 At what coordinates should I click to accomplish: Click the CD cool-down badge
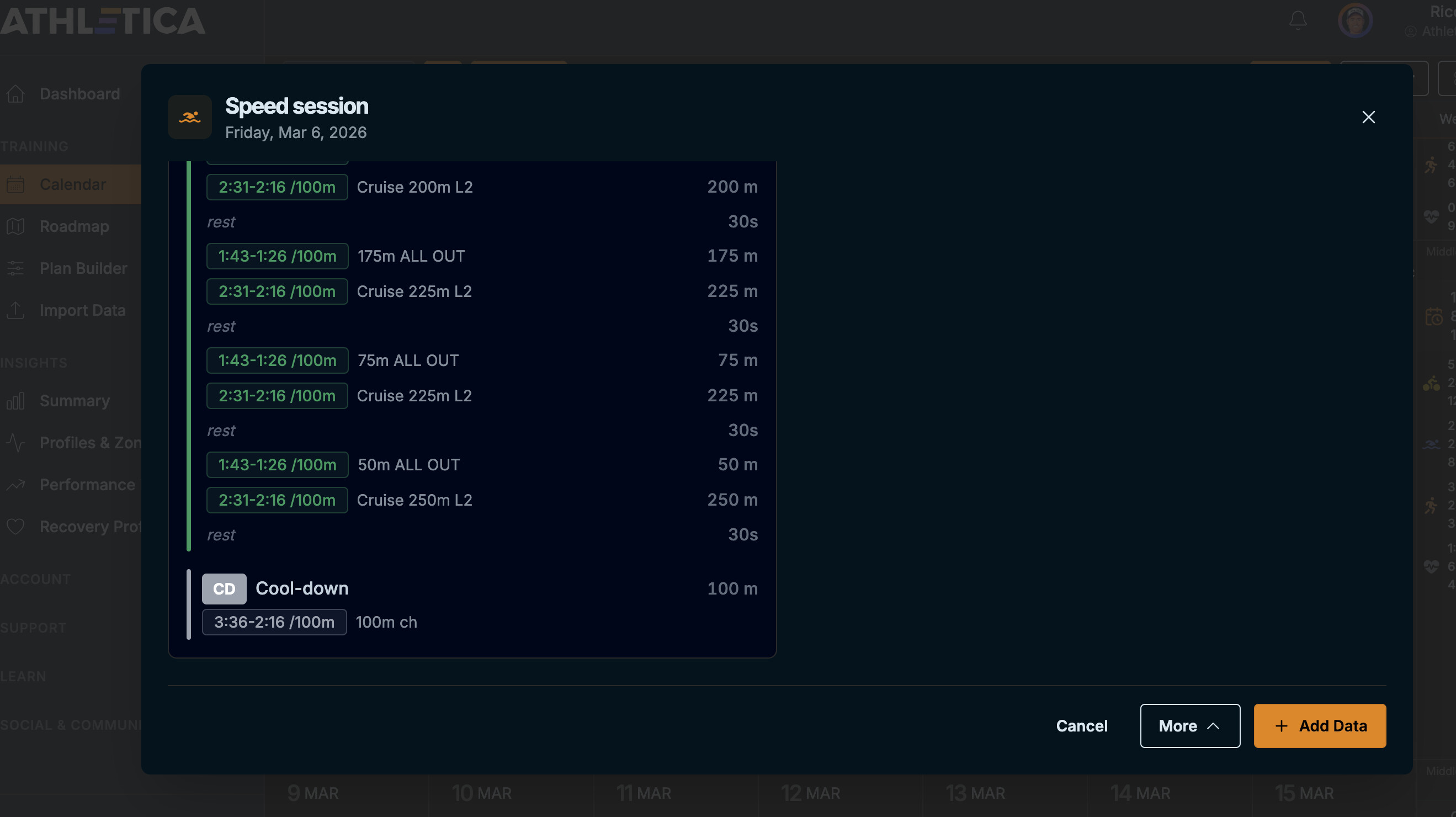click(224, 588)
